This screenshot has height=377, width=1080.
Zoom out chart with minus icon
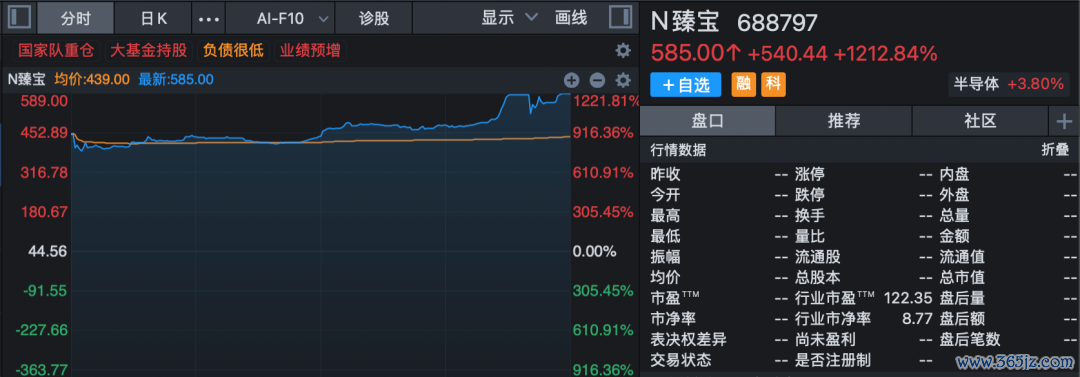click(597, 80)
